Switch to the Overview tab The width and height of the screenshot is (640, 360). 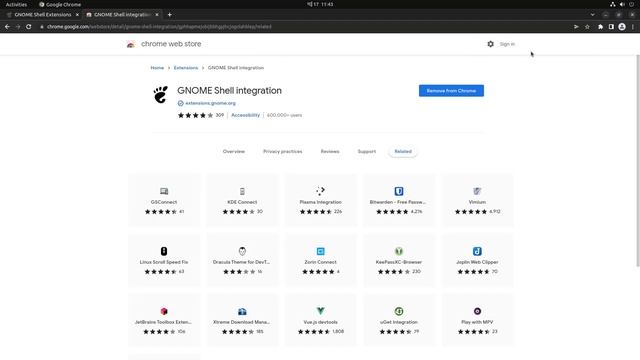click(x=233, y=151)
